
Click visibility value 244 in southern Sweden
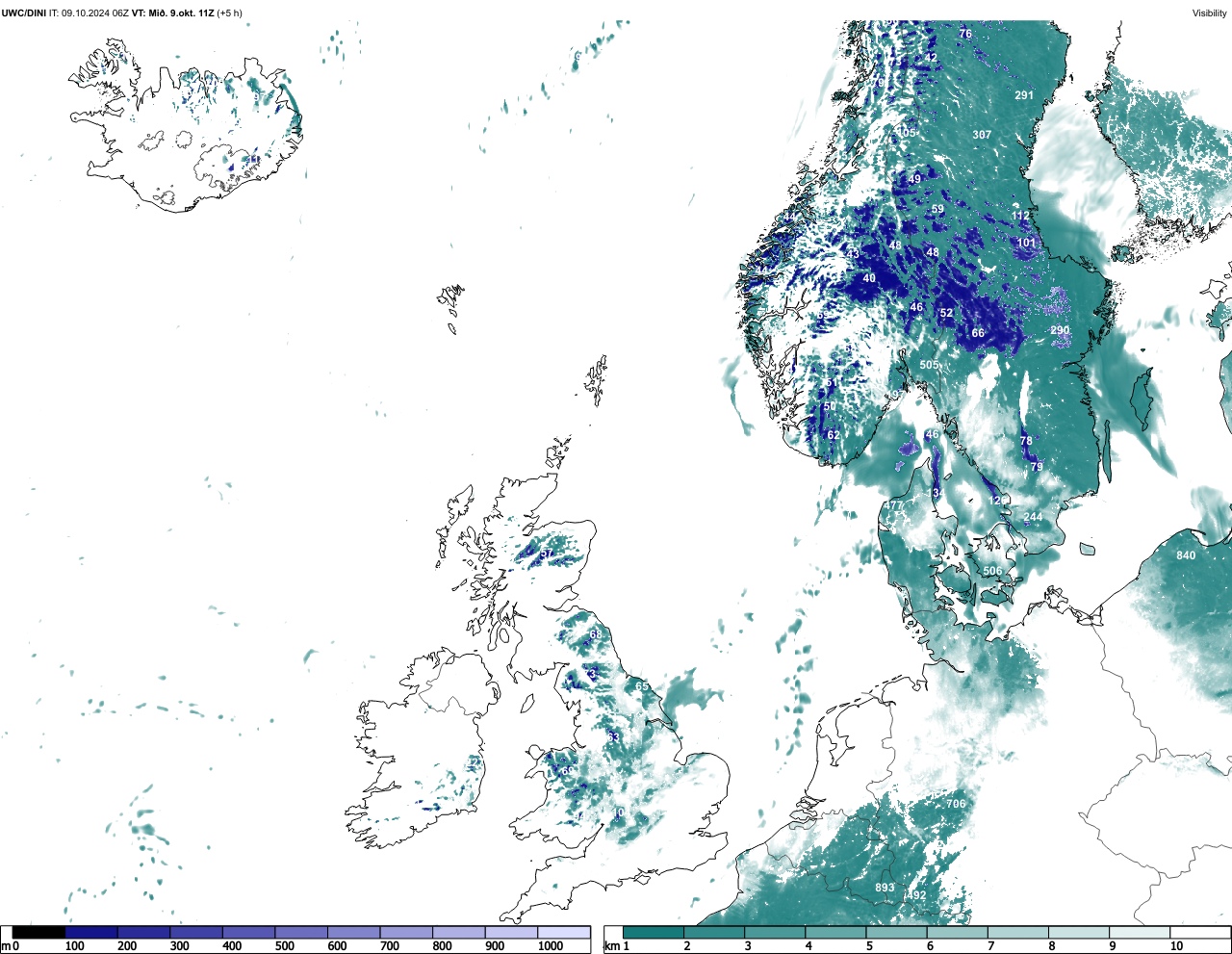pyautogui.click(x=1033, y=517)
